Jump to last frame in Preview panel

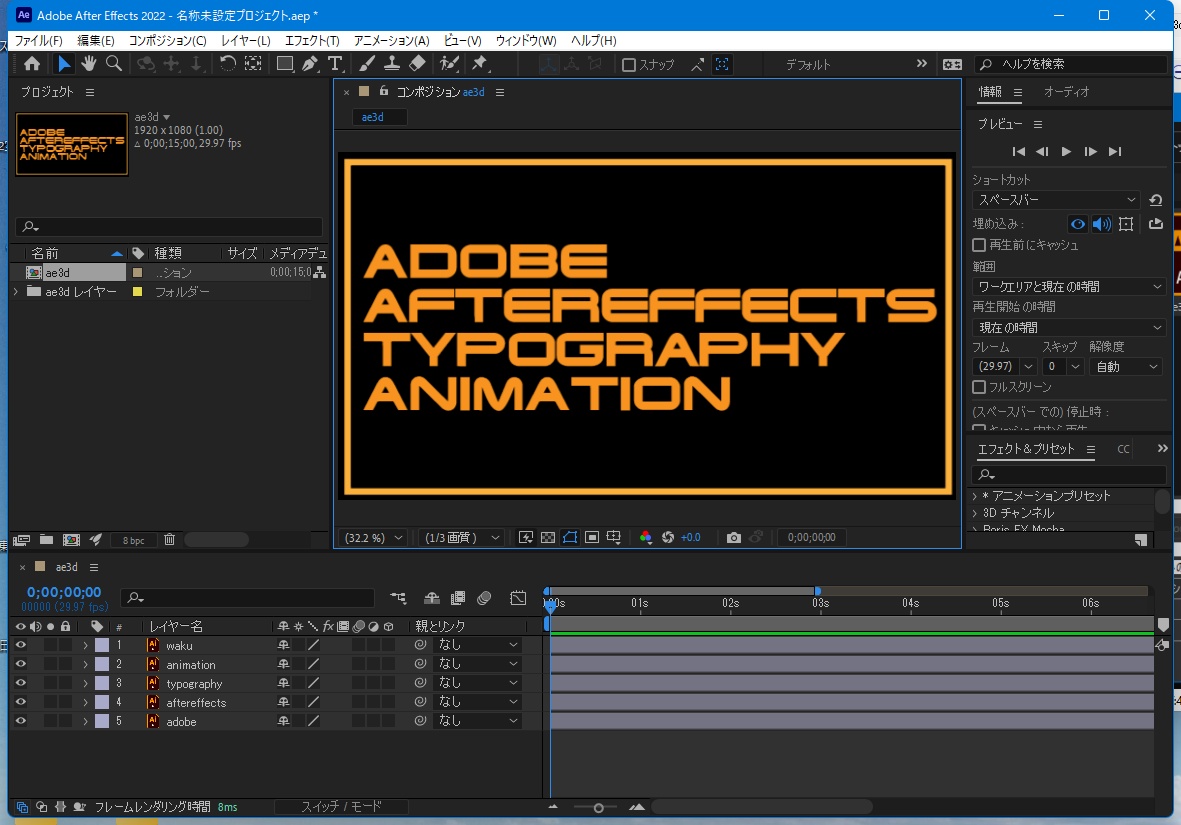[1115, 151]
